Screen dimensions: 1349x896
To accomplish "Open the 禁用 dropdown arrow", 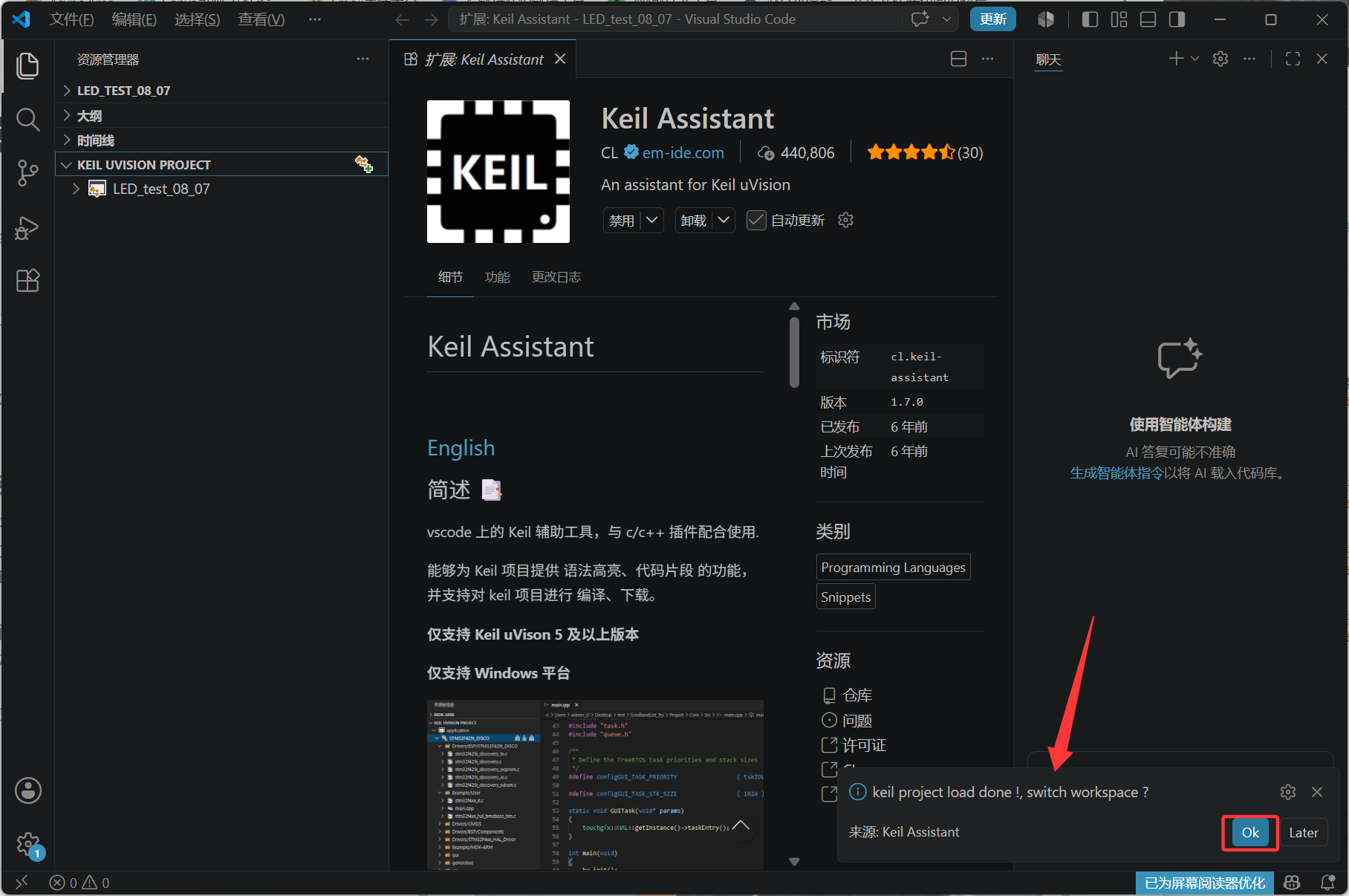I will click(652, 220).
